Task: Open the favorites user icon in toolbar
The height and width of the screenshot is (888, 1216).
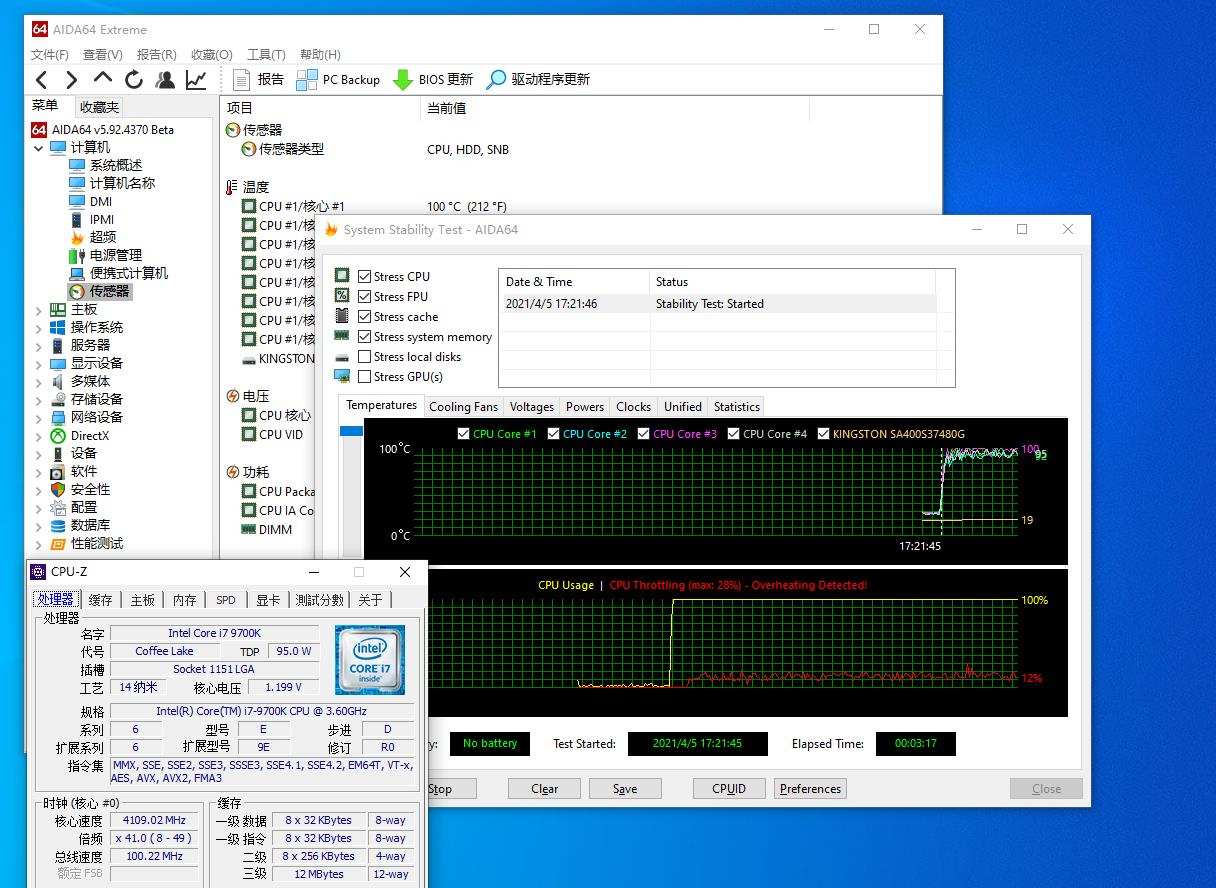Action: [165, 80]
